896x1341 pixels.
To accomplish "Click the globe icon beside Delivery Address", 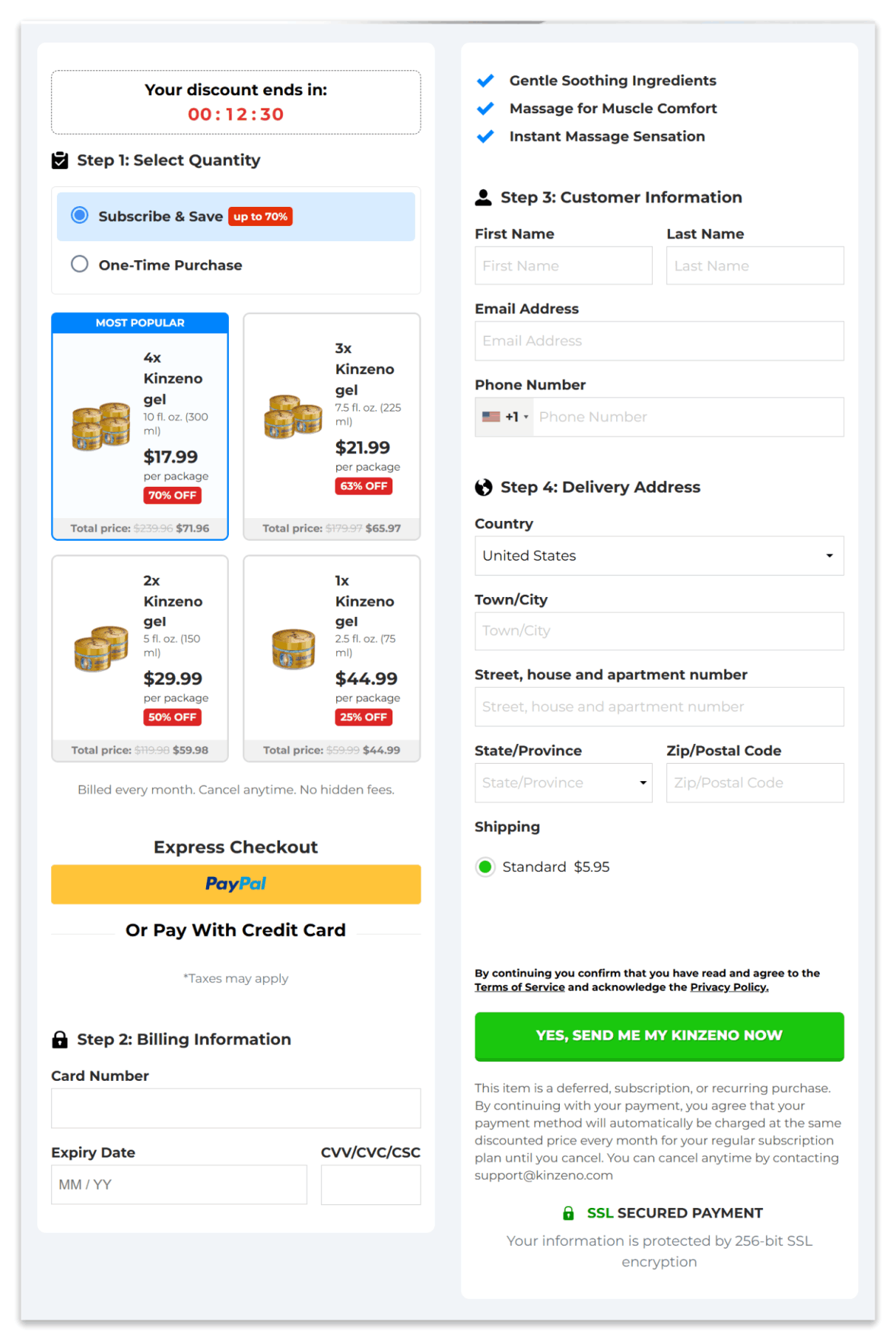I will (483, 488).
